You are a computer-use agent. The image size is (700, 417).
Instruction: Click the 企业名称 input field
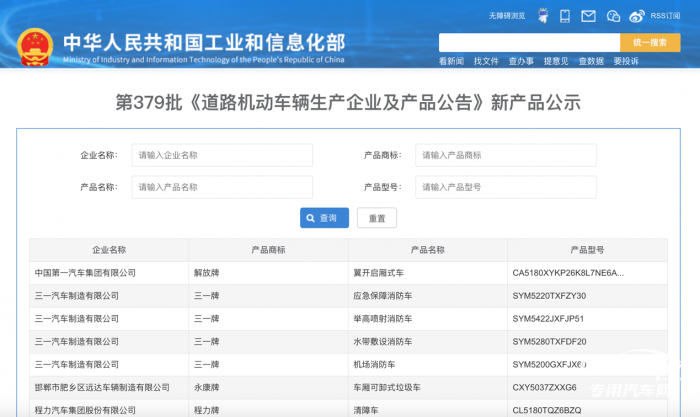[222, 155]
